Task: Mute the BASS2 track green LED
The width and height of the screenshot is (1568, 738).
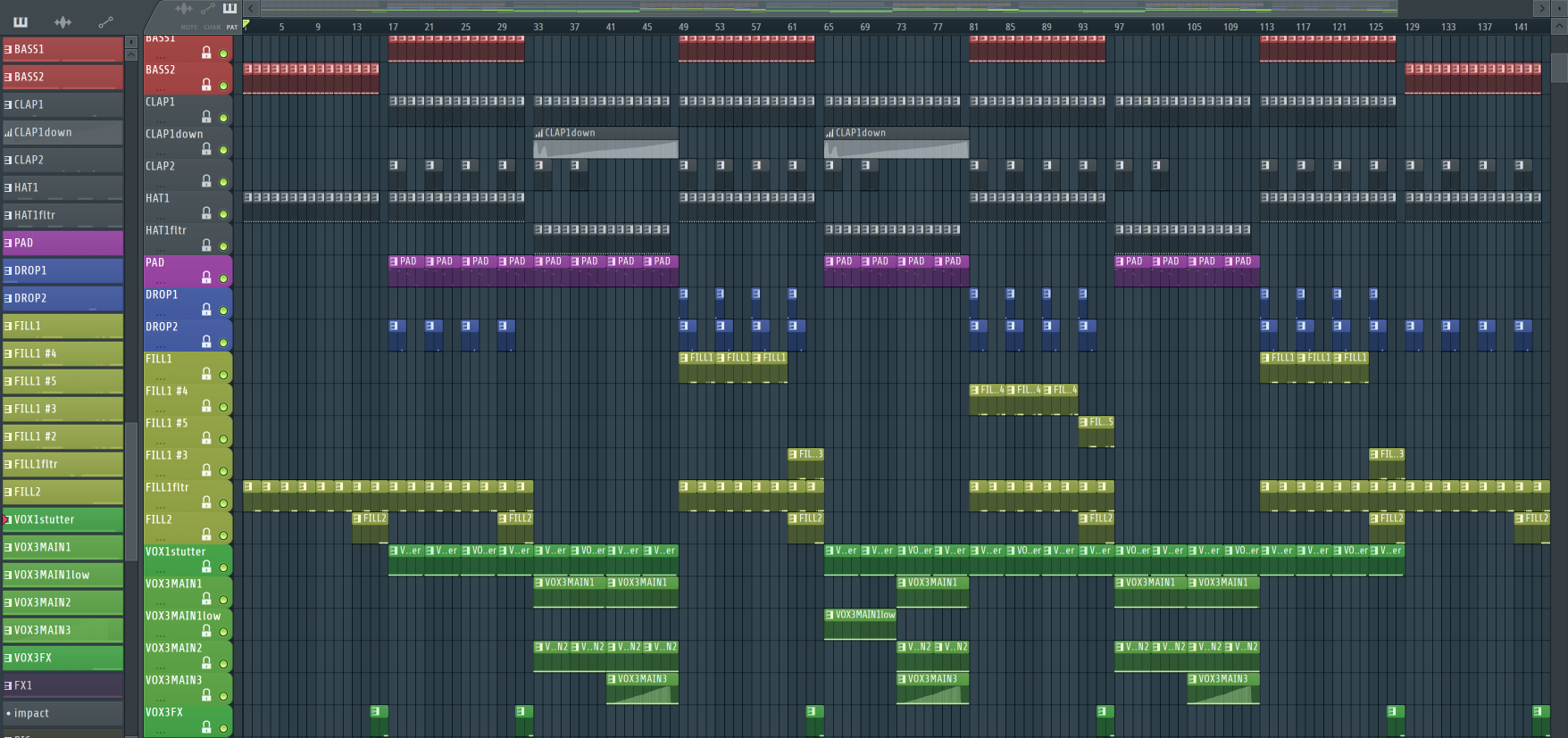Action: point(223,86)
